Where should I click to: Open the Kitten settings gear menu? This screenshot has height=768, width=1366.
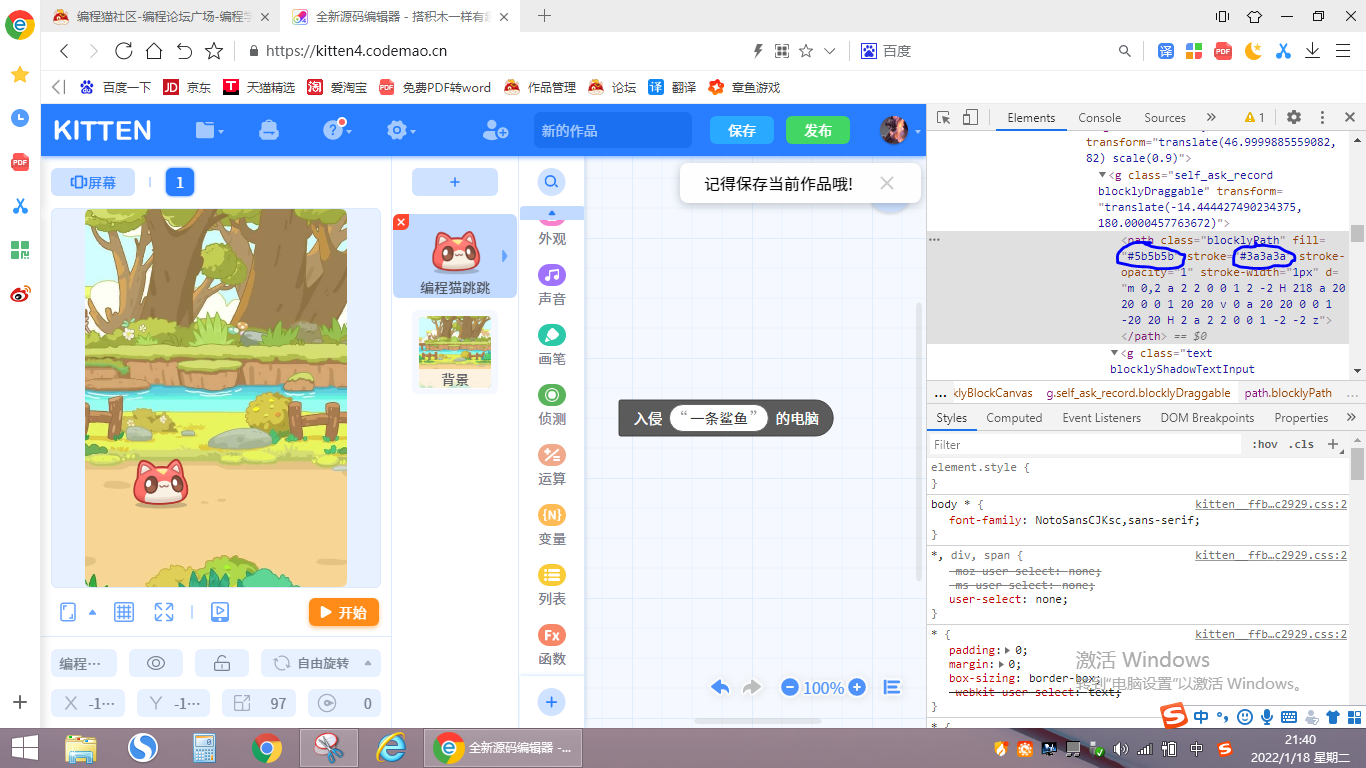tap(401, 130)
